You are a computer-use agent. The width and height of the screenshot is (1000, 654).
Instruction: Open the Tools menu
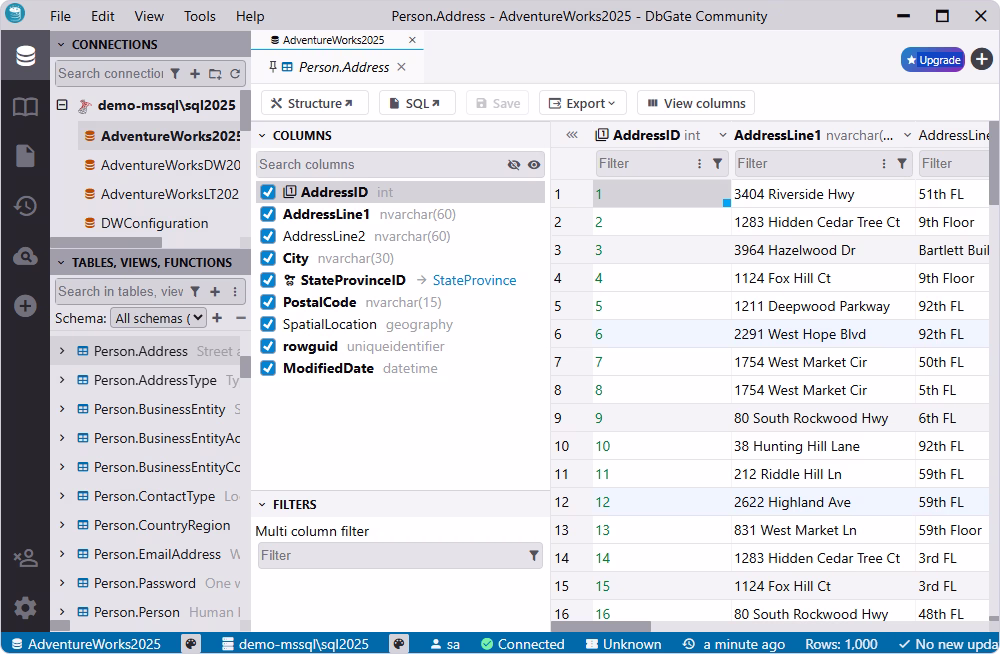(x=200, y=16)
